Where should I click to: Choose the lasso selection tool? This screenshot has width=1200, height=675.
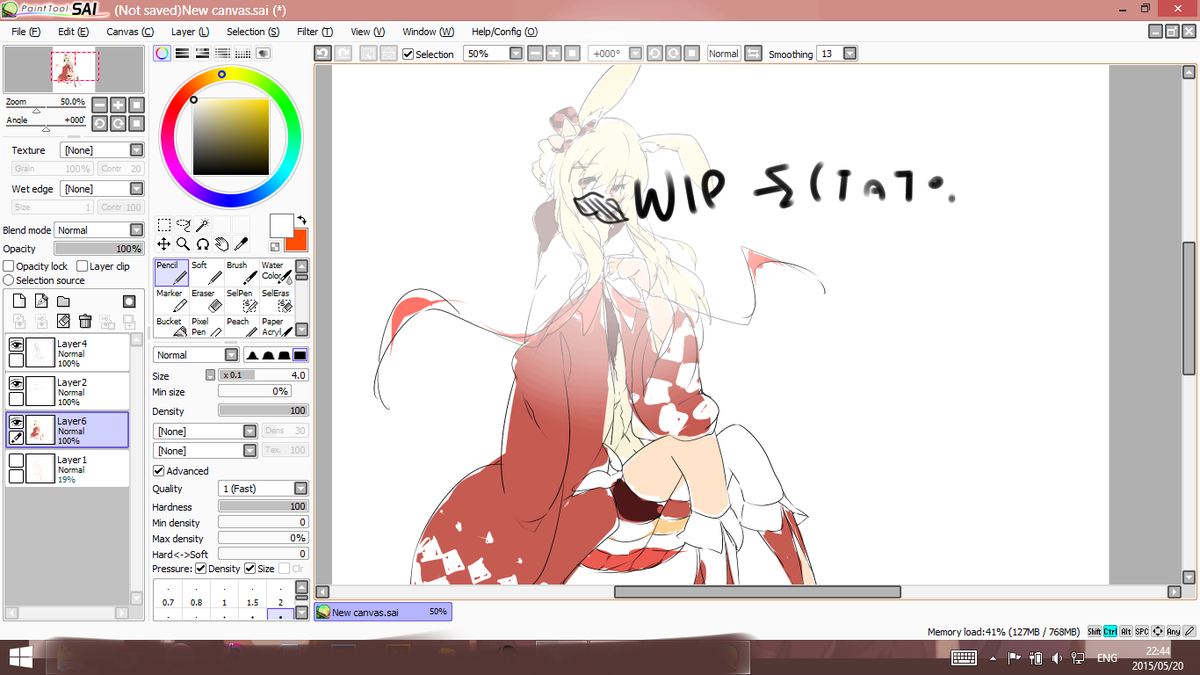[183, 225]
